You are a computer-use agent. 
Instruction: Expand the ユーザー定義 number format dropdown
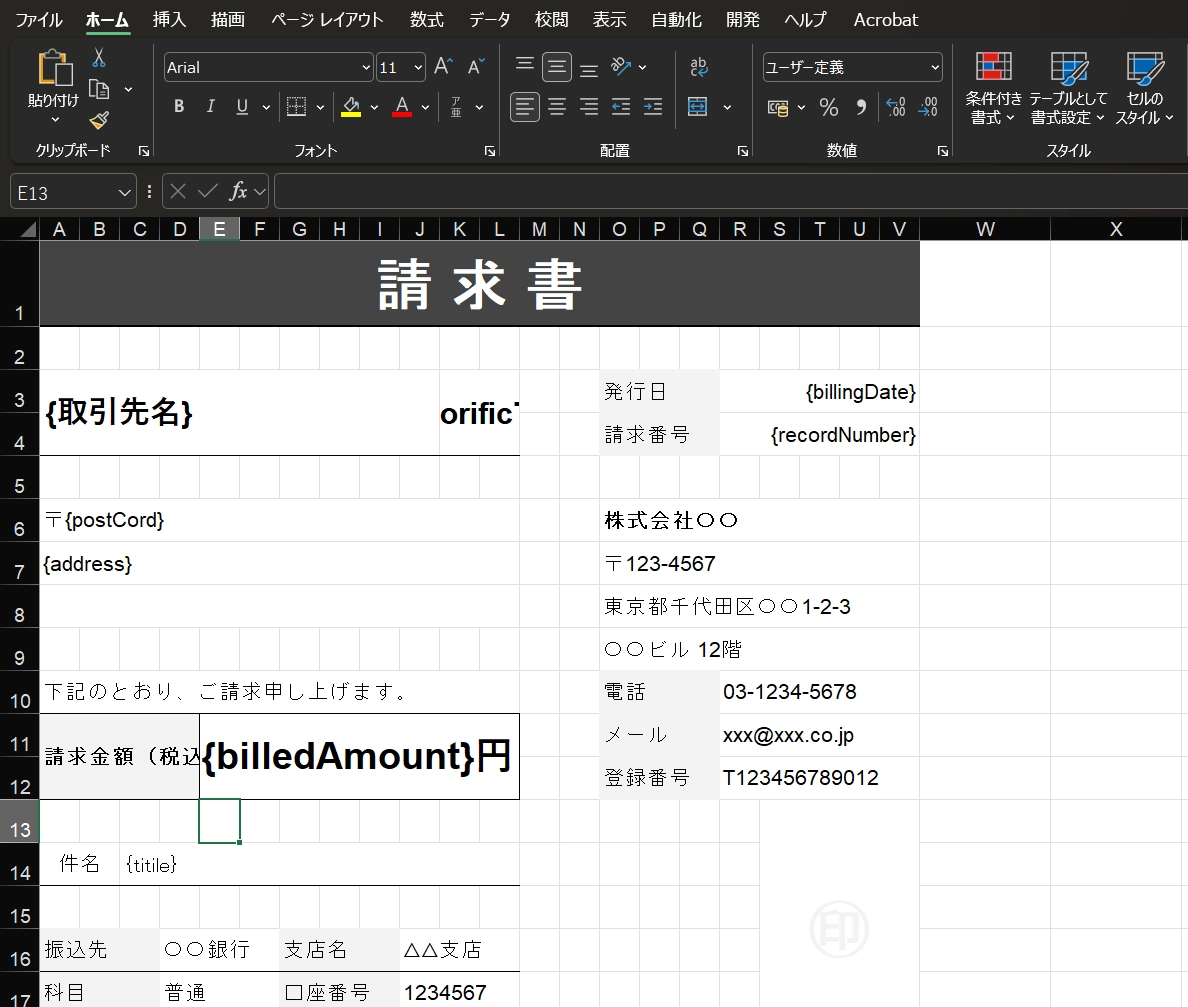(x=935, y=67)
